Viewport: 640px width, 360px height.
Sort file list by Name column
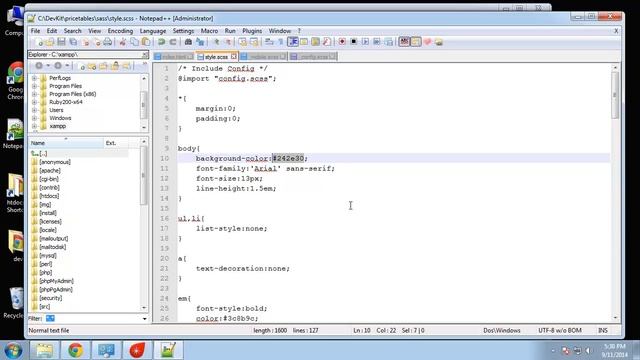(66, 143)
